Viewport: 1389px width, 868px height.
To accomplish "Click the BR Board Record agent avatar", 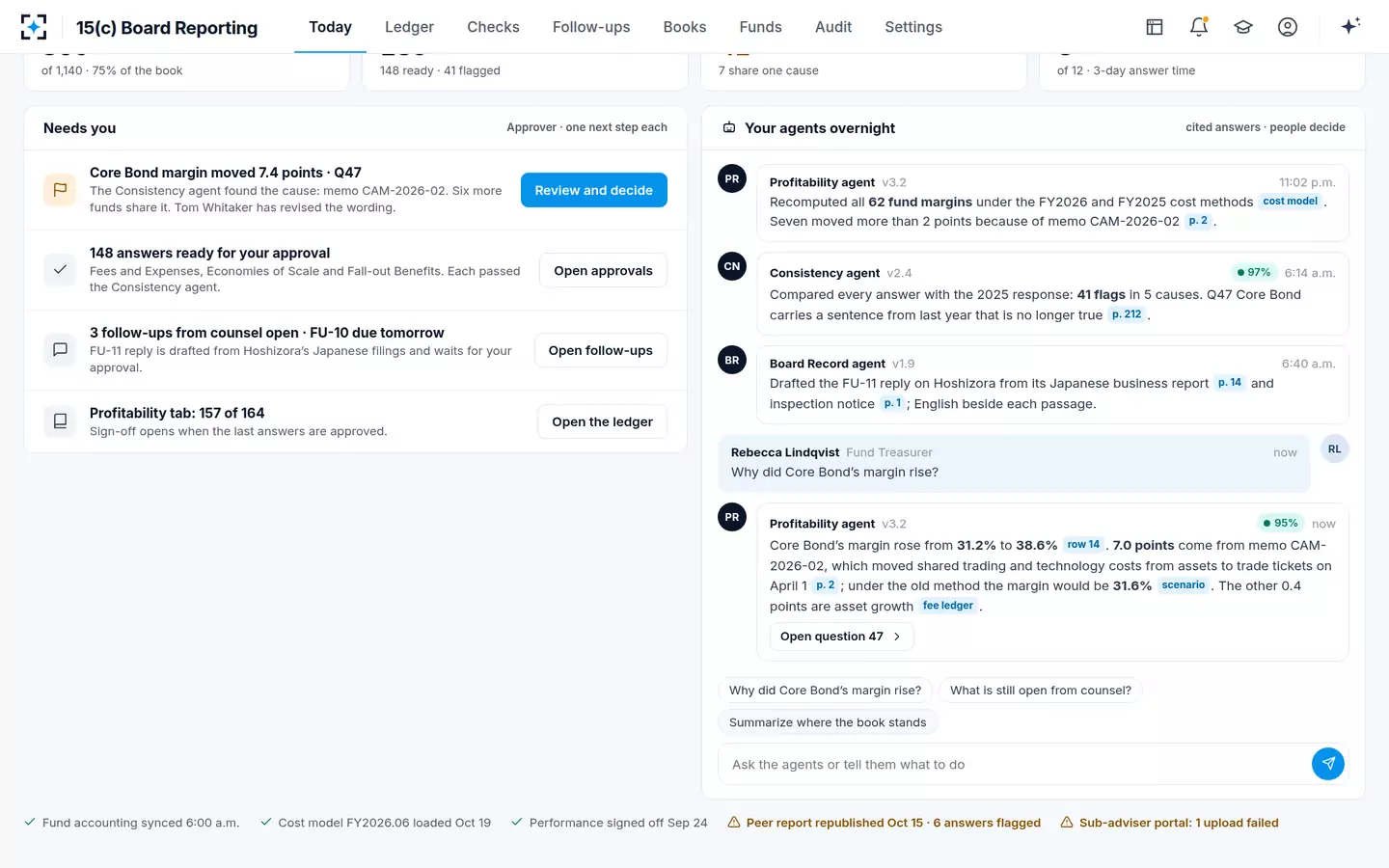I will pyautogui.click(x=732, y=360).
